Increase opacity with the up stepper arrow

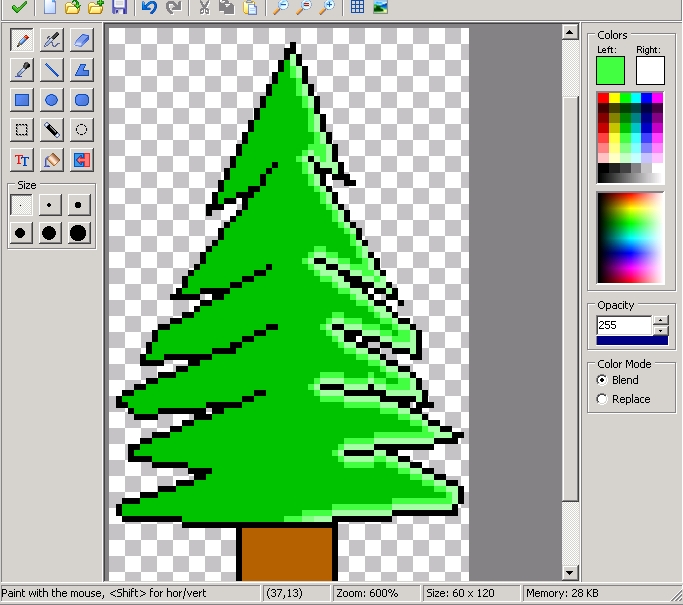pos(660,320)
